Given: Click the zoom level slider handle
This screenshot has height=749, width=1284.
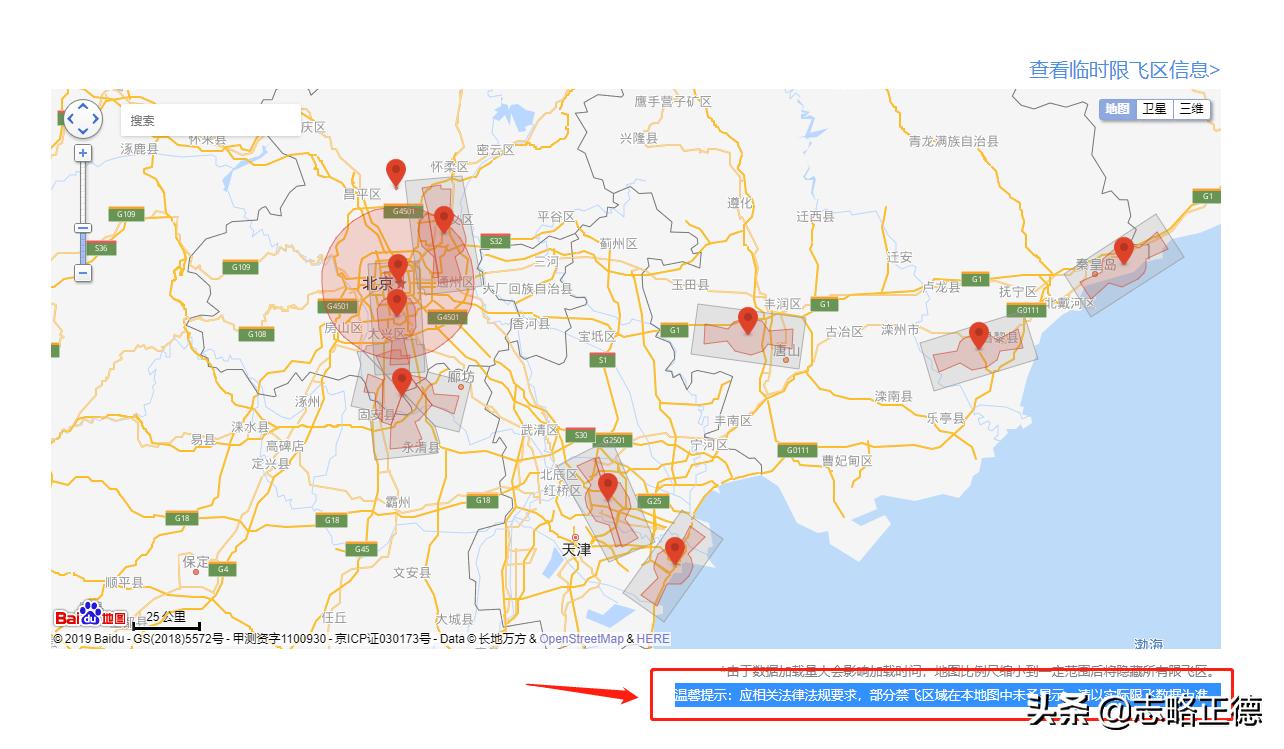Looking at the screenshot, I should (x=83, y=228).
